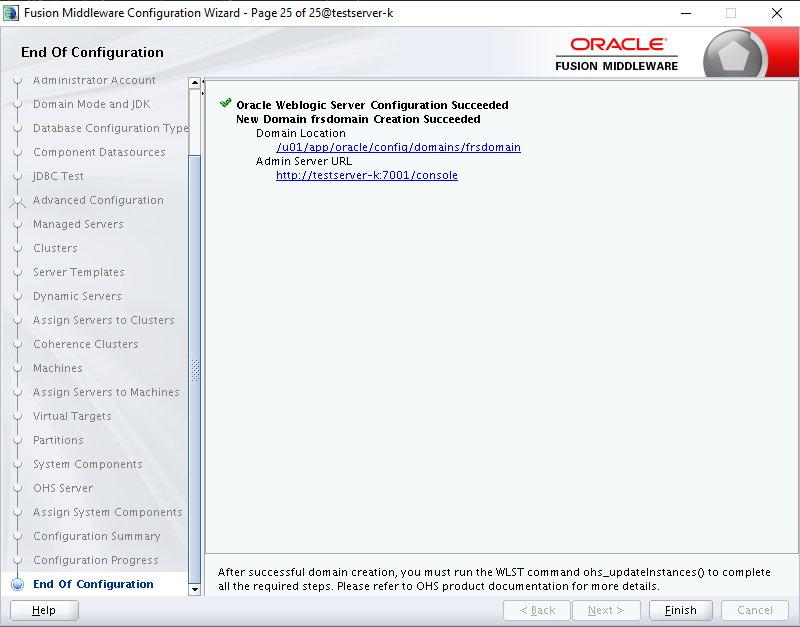Select Virtual Targets step
The width and height of the screenshot is (800, 627).
pyautogui.click(x=72, y=416)
